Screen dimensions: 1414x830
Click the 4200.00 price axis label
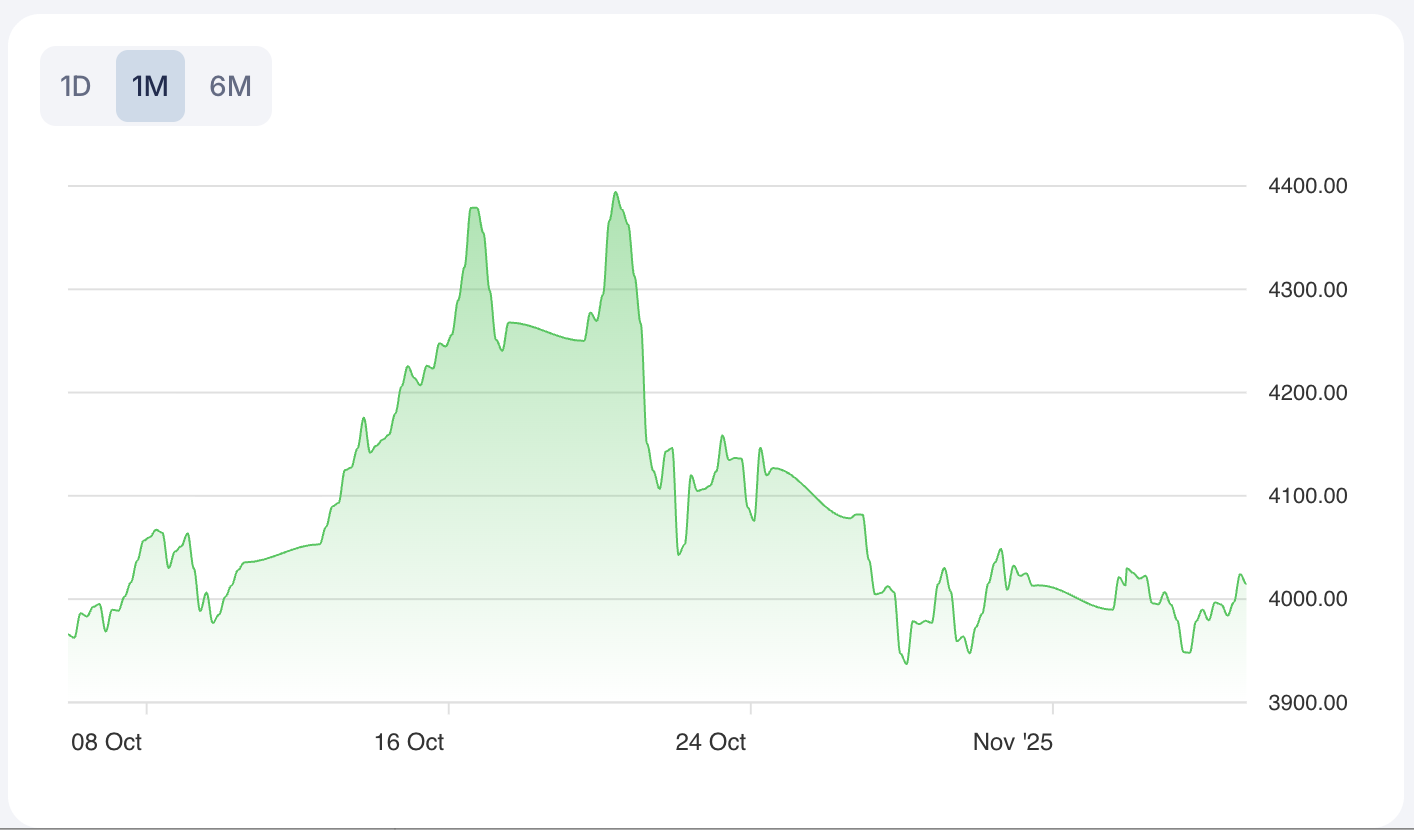(1307, 393)
